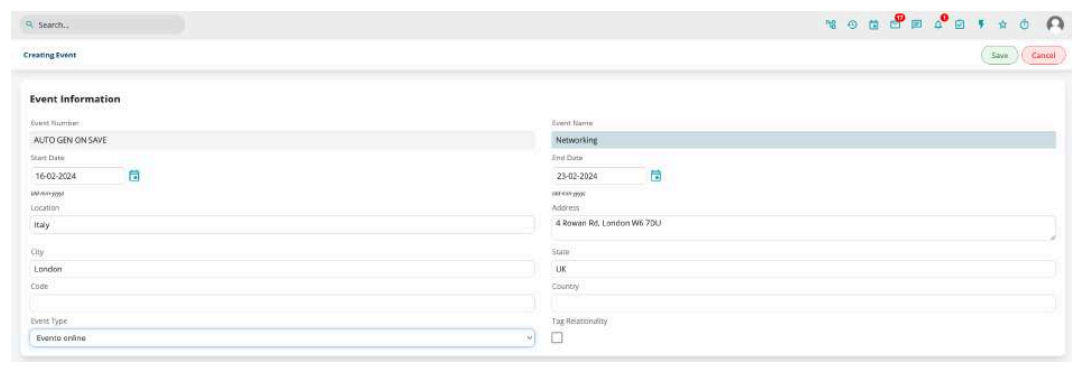This screenshot has width=1081, height=369.
Task: Open the chat messages icon
Action: tap(916, 25)
